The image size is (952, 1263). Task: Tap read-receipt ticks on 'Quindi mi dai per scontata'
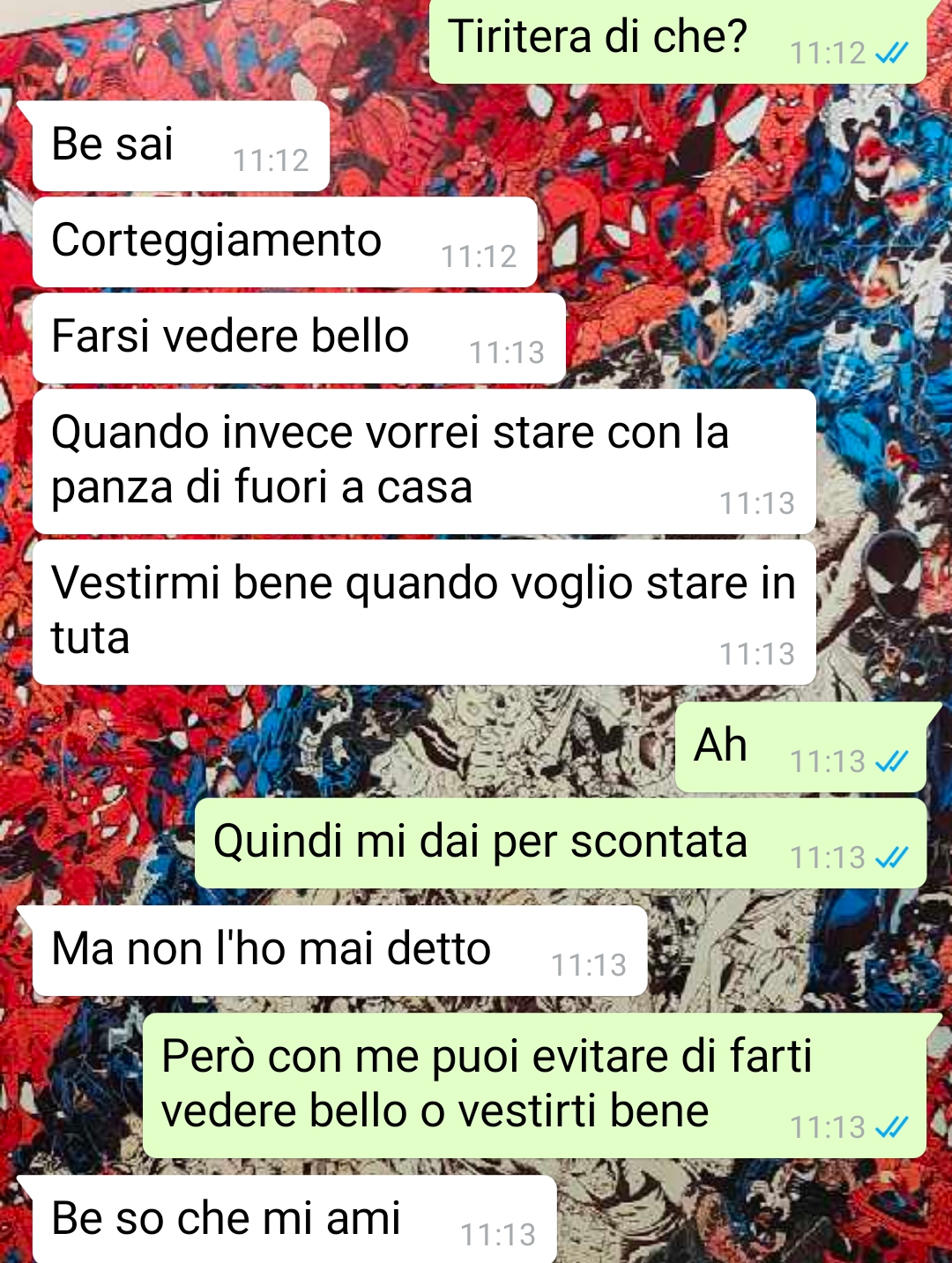click(891, 858)
